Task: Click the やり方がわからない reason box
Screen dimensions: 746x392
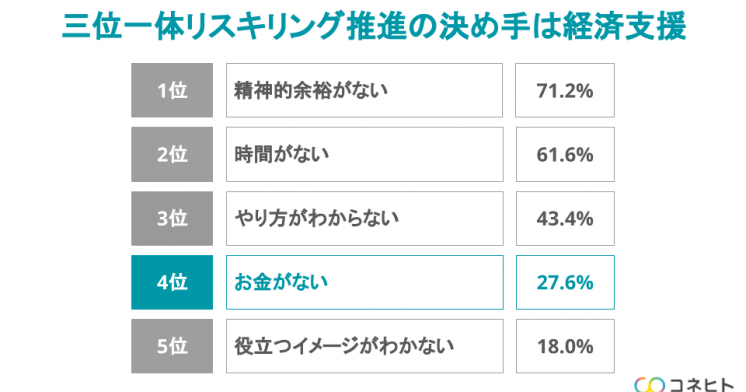Action: 364,218
